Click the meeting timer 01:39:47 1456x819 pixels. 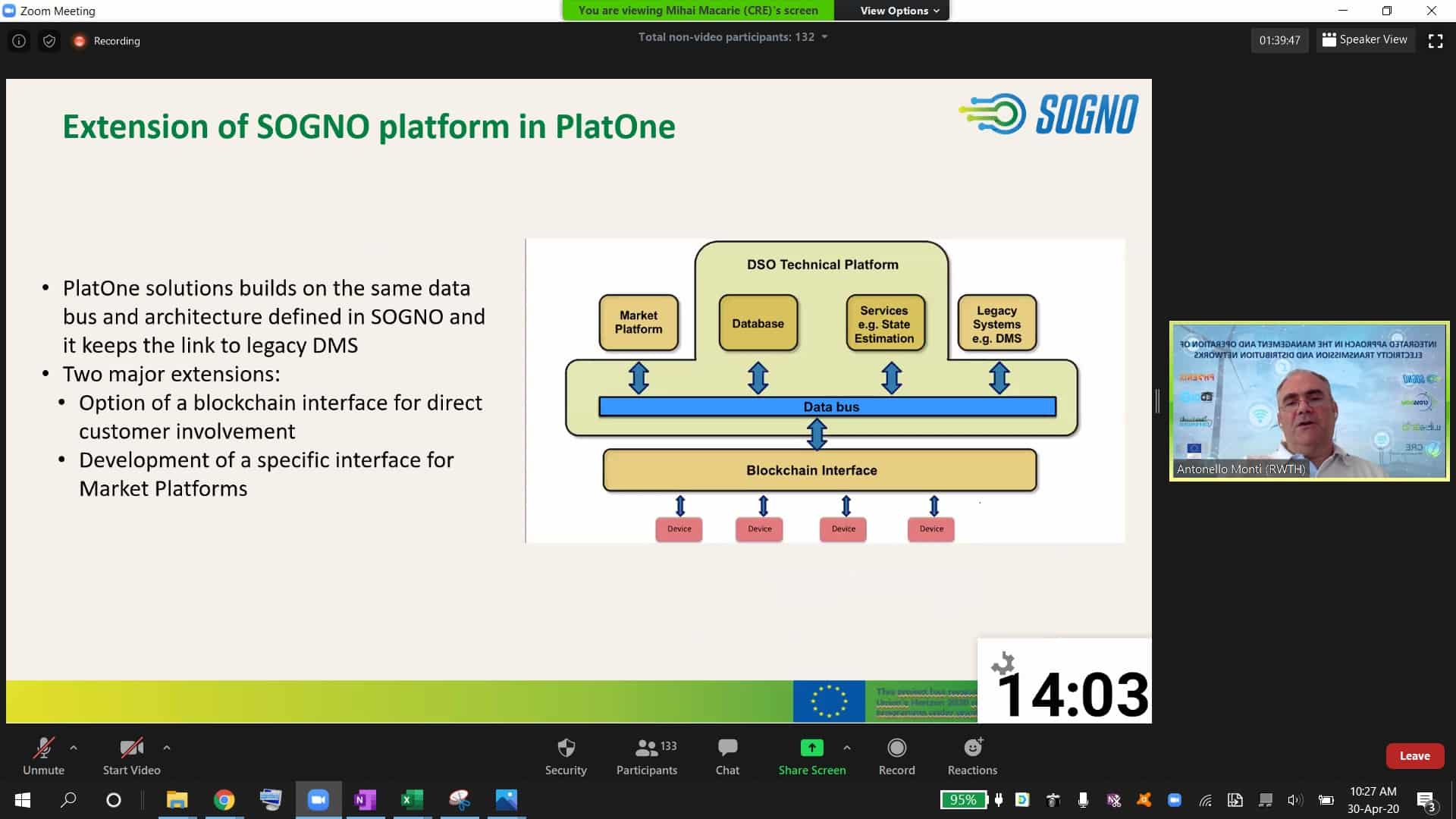click(1279, 40)
